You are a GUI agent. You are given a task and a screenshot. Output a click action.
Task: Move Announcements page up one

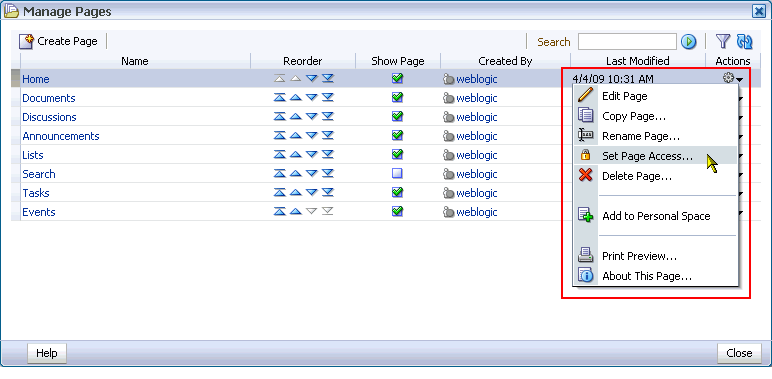pyautogui.click(x=295, y=135)
